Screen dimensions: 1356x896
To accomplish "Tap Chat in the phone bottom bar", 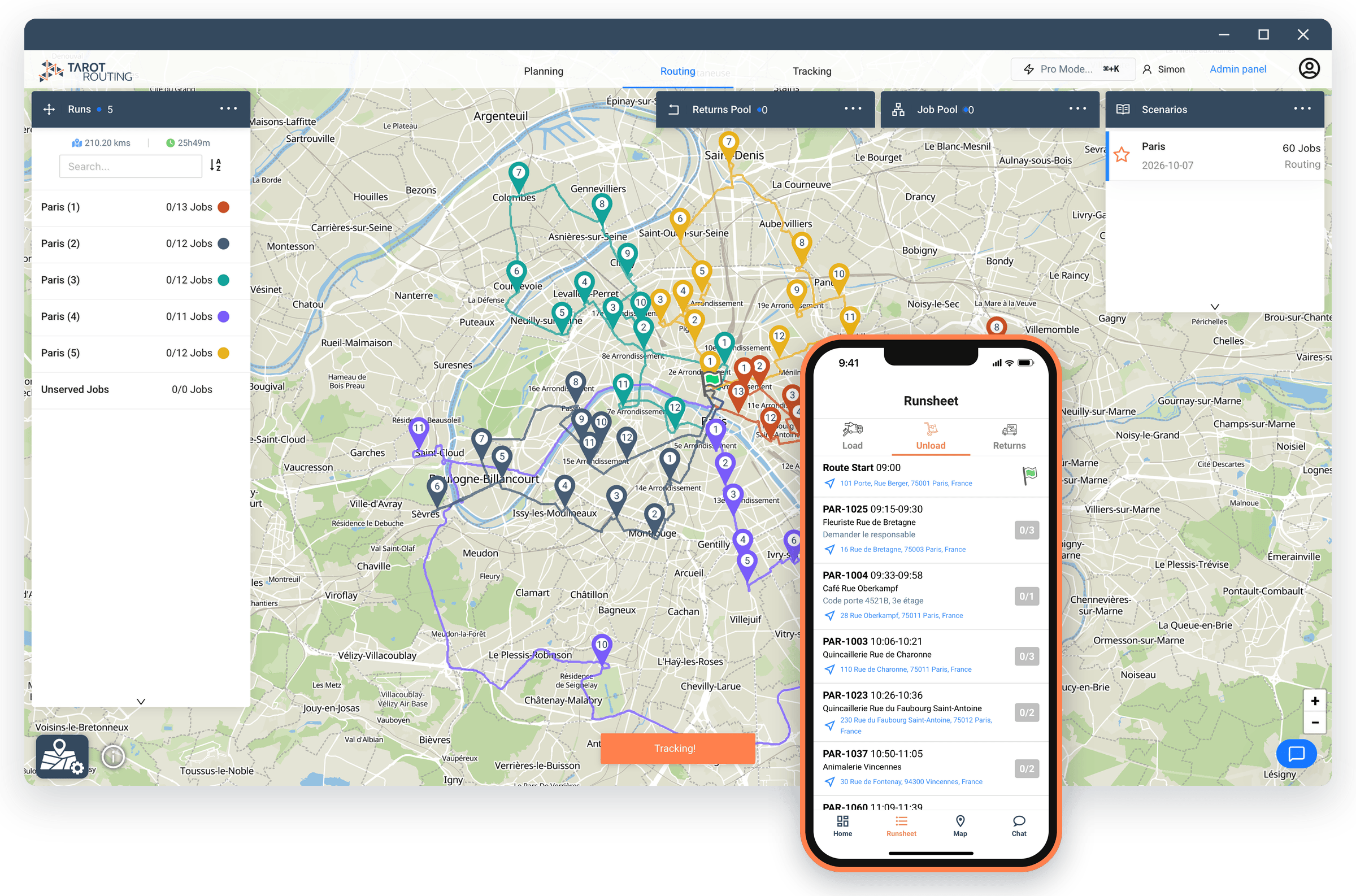I will point(1019,827).
